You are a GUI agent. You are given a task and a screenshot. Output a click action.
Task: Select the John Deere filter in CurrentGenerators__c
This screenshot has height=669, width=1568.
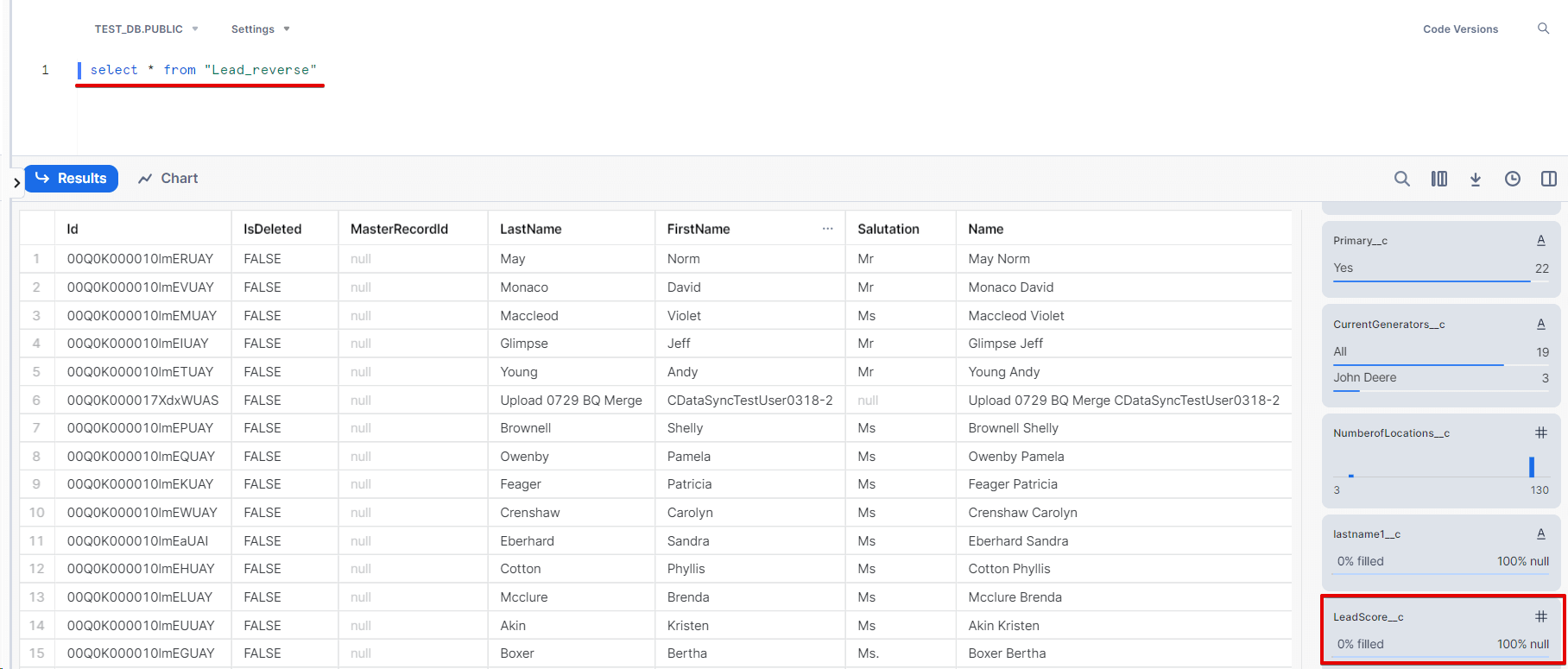(1365, 377)
